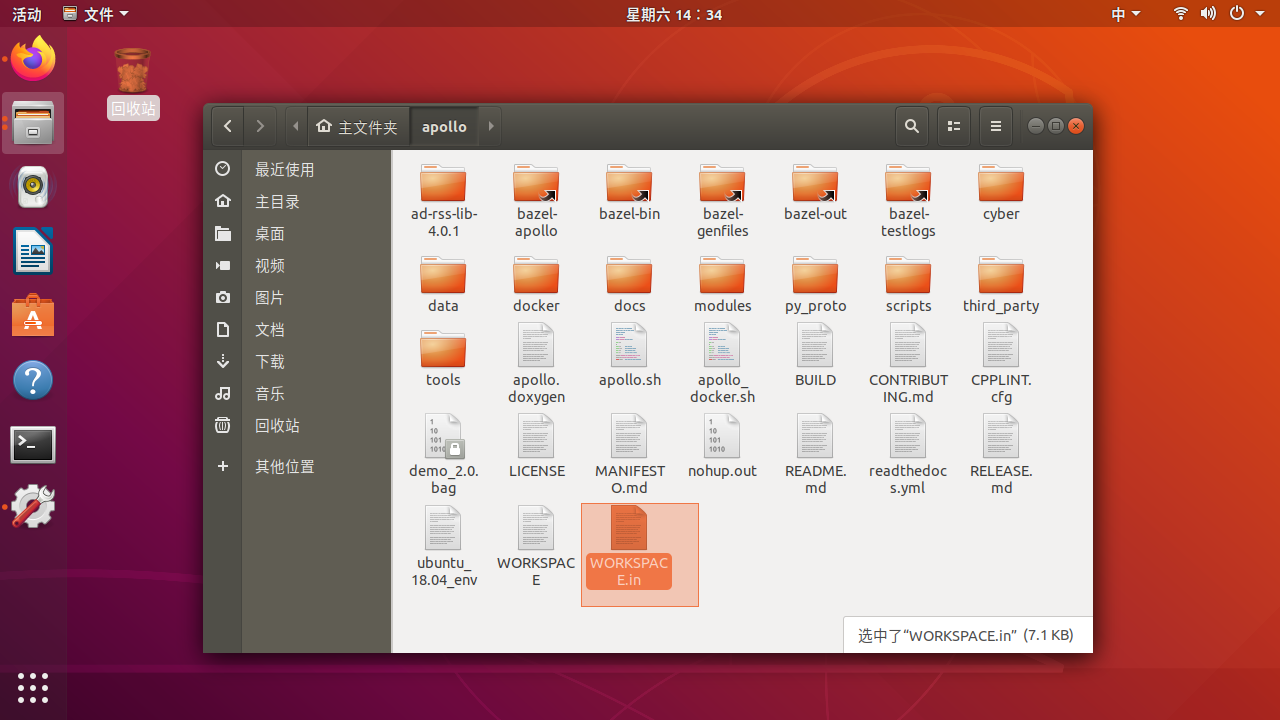
Task: Go forward with the forward arrow
Action: click(x=260, y=126)
